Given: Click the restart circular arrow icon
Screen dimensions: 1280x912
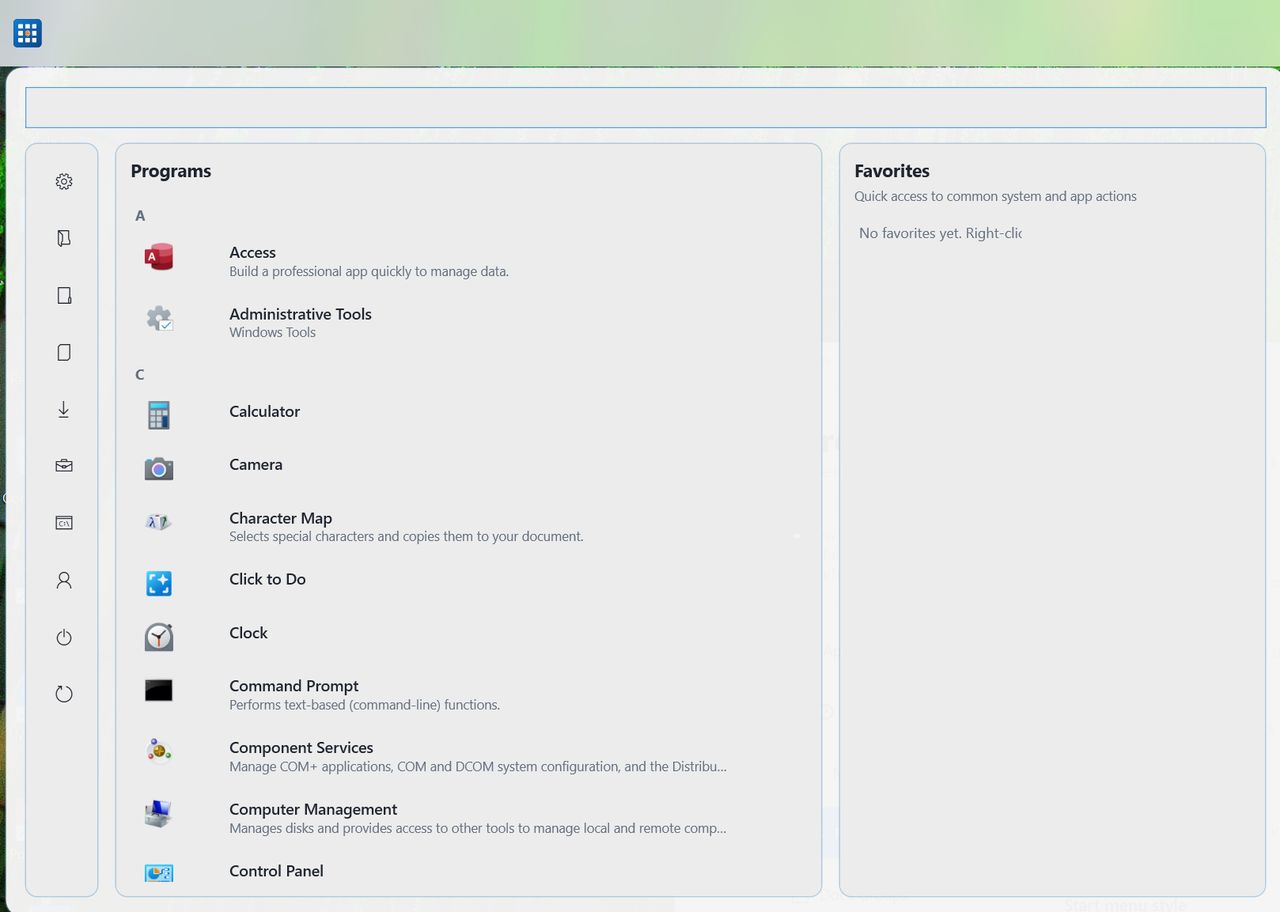Looking at the screenshot, I should pos(64,694).
